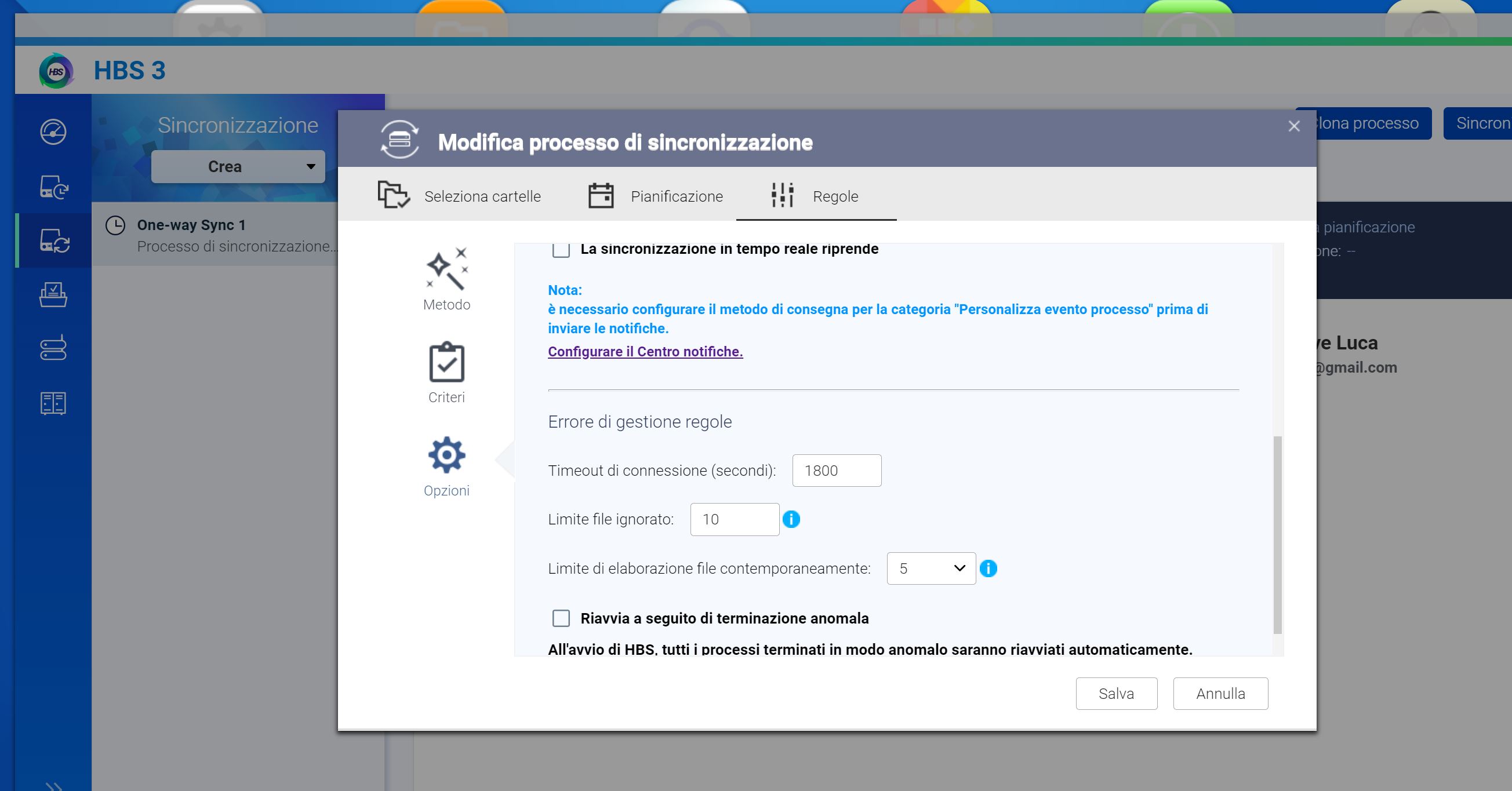Screen dimensions: 1512x791
Task: Open the Overview dashboard sidebar icon
Action: (x=53, y=132)
